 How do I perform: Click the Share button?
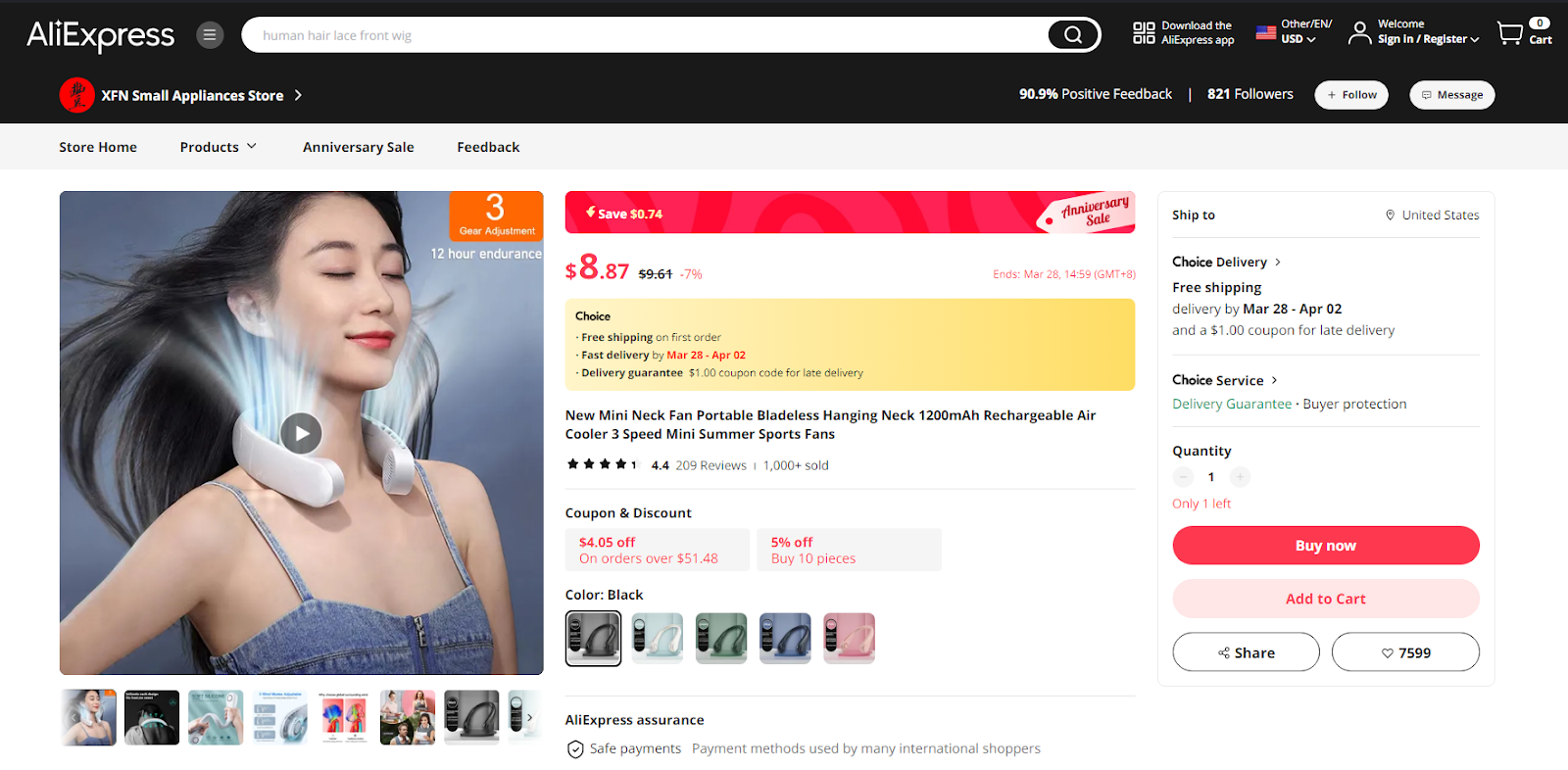pos(1246,652)
